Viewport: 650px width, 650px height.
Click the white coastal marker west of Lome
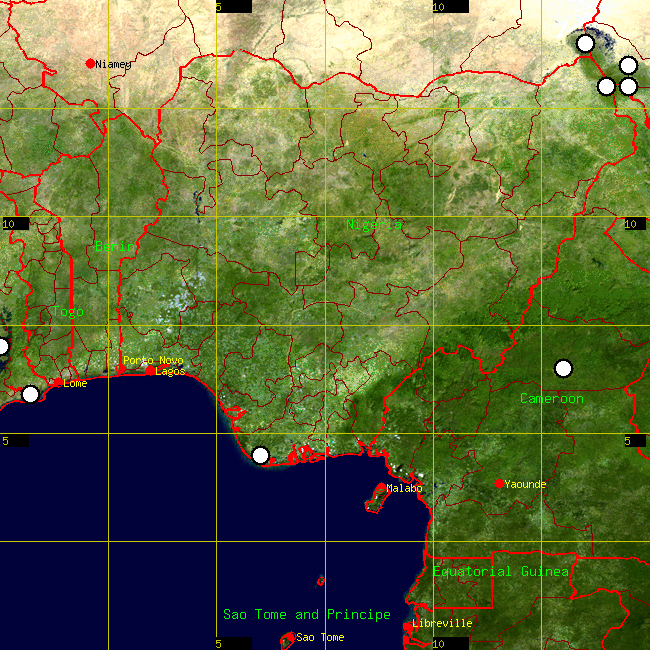click(x=30, y=394)
